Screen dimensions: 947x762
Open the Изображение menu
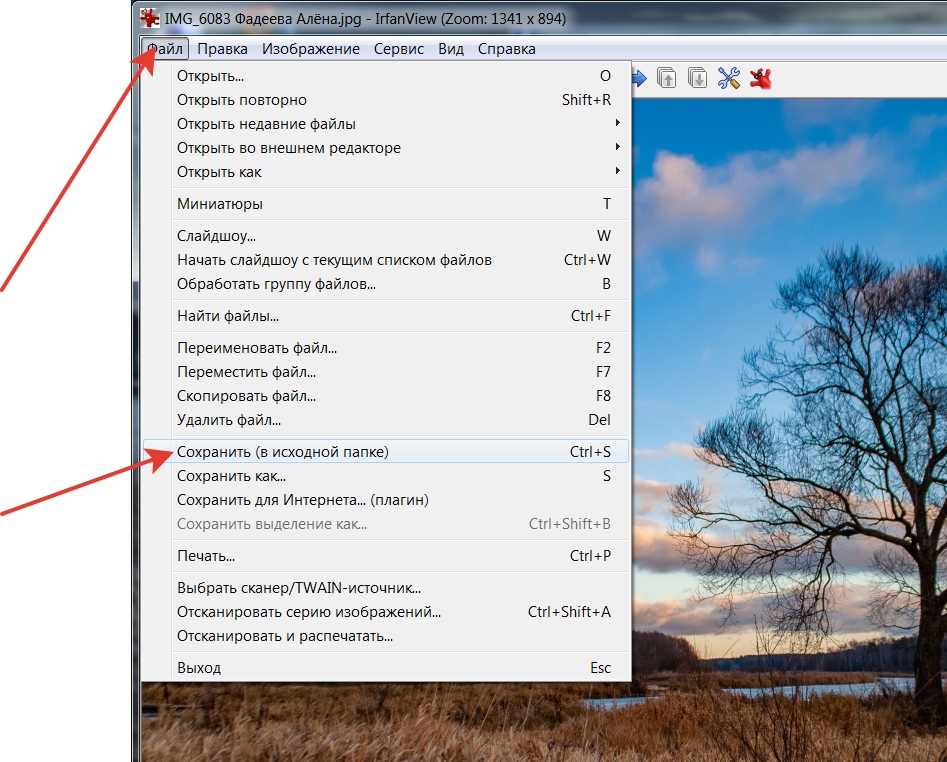coord(310,48)
